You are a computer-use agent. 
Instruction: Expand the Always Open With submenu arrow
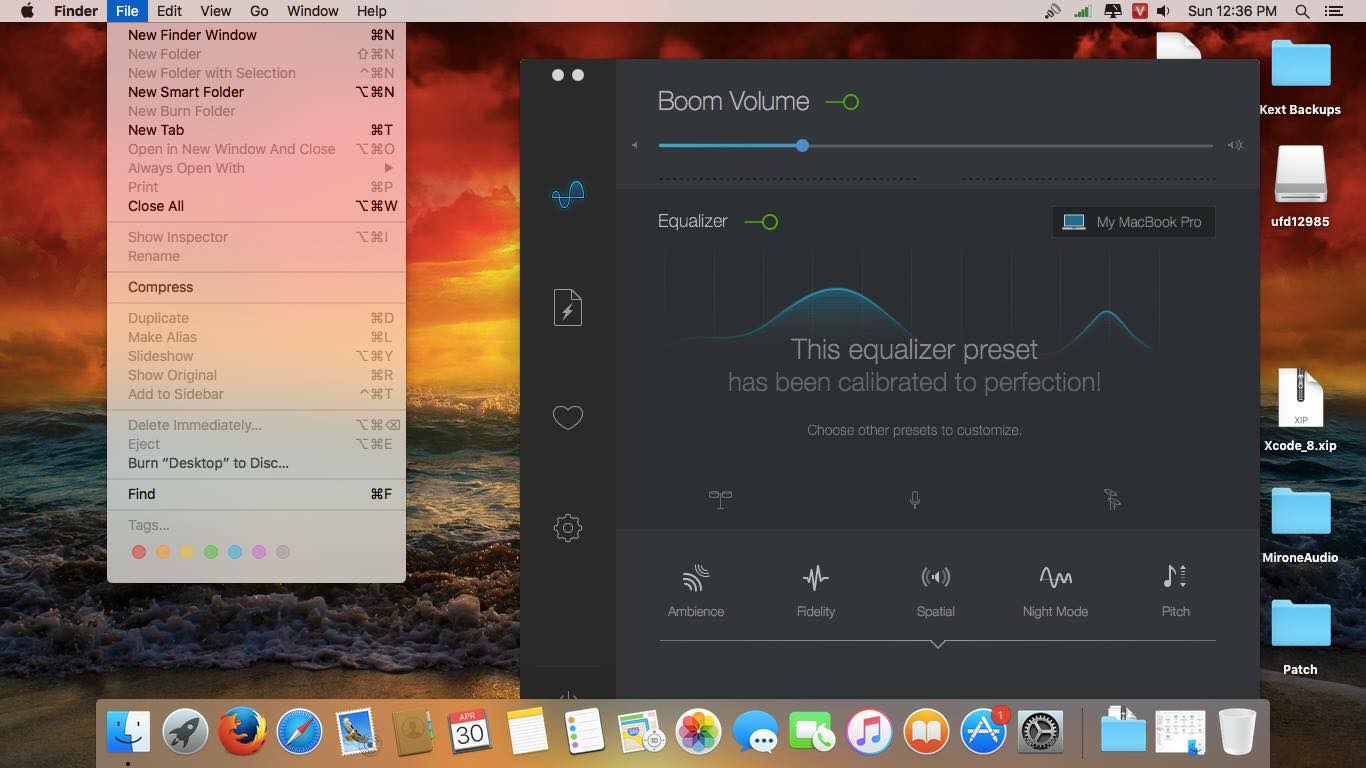(389, 168)
